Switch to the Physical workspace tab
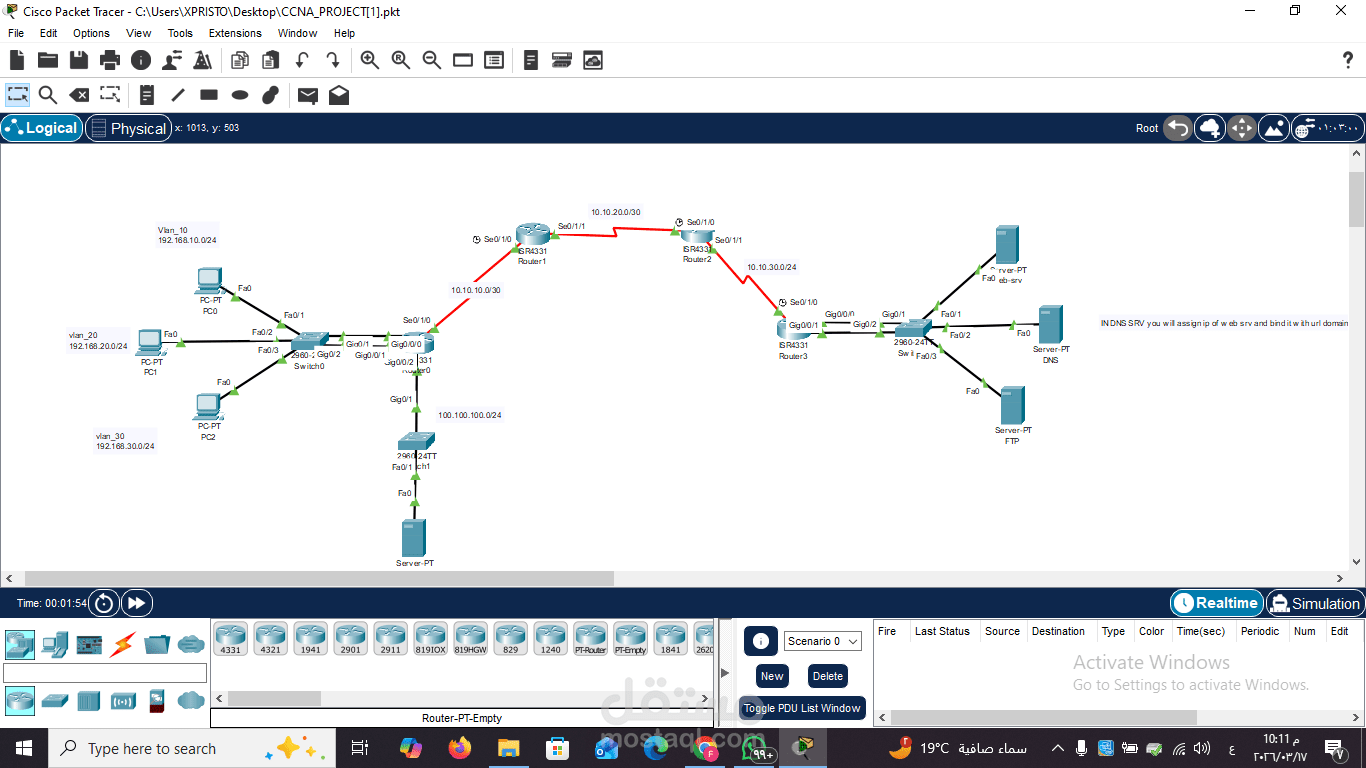Image resolution: width=1366 pixels, height=768 pixels. [x=128, y=128]
